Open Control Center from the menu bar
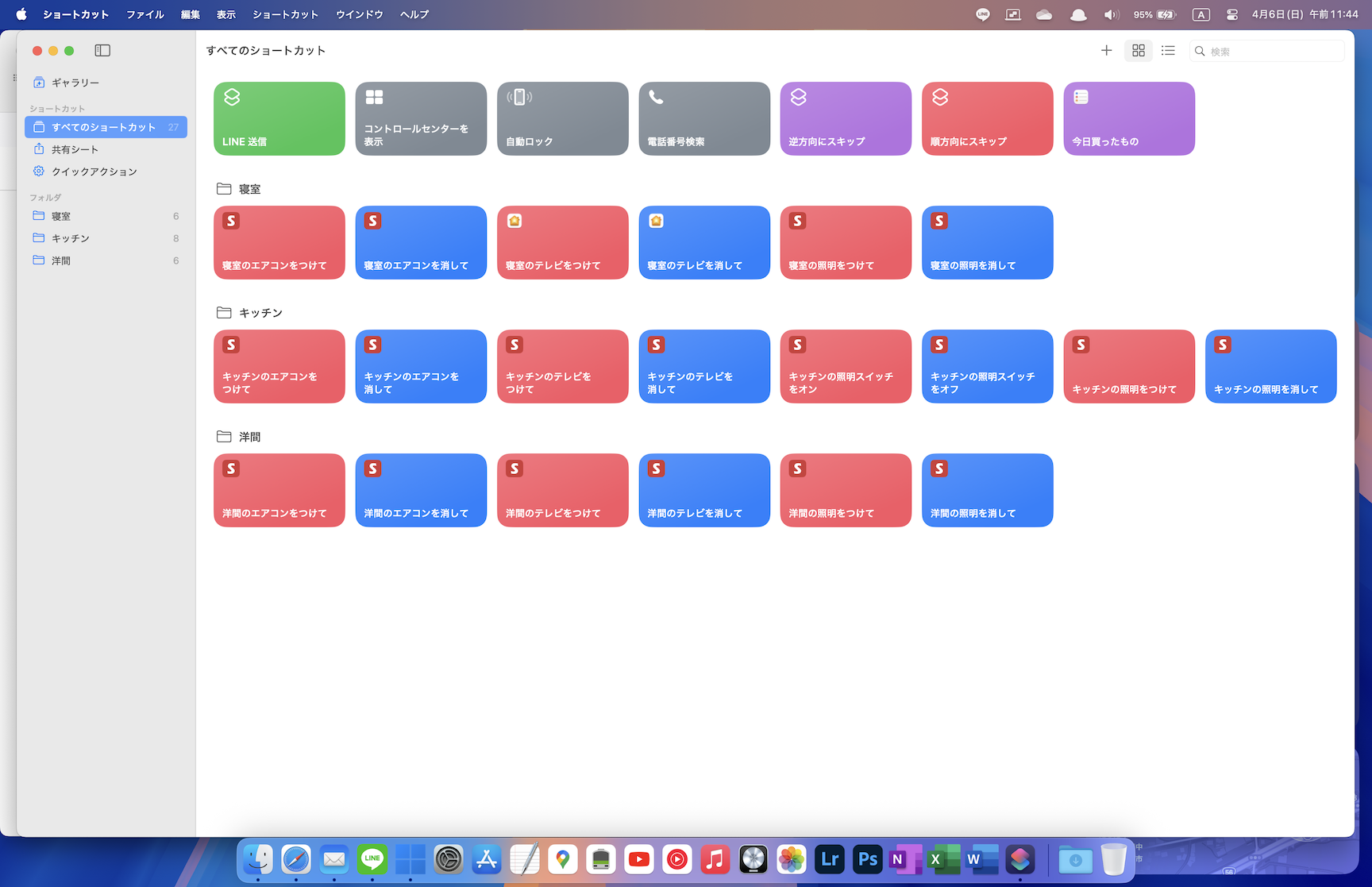 (1231, 14)
